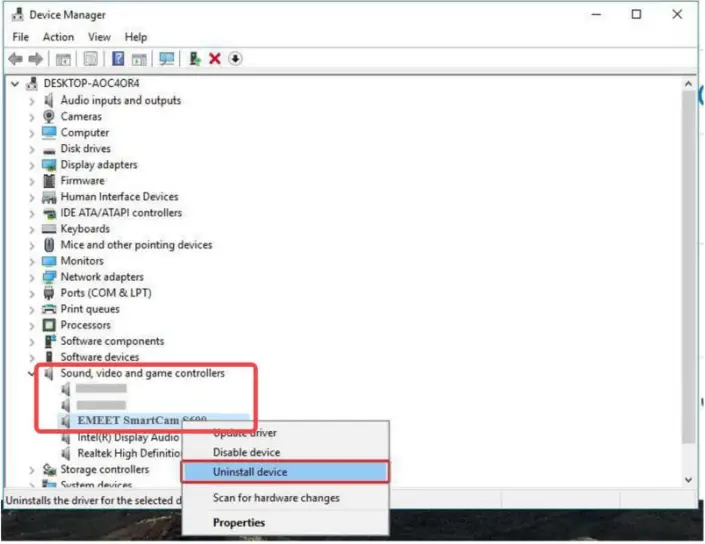
Task: Click the red X uninstall toolbar icon
Action: click(215, 58)
